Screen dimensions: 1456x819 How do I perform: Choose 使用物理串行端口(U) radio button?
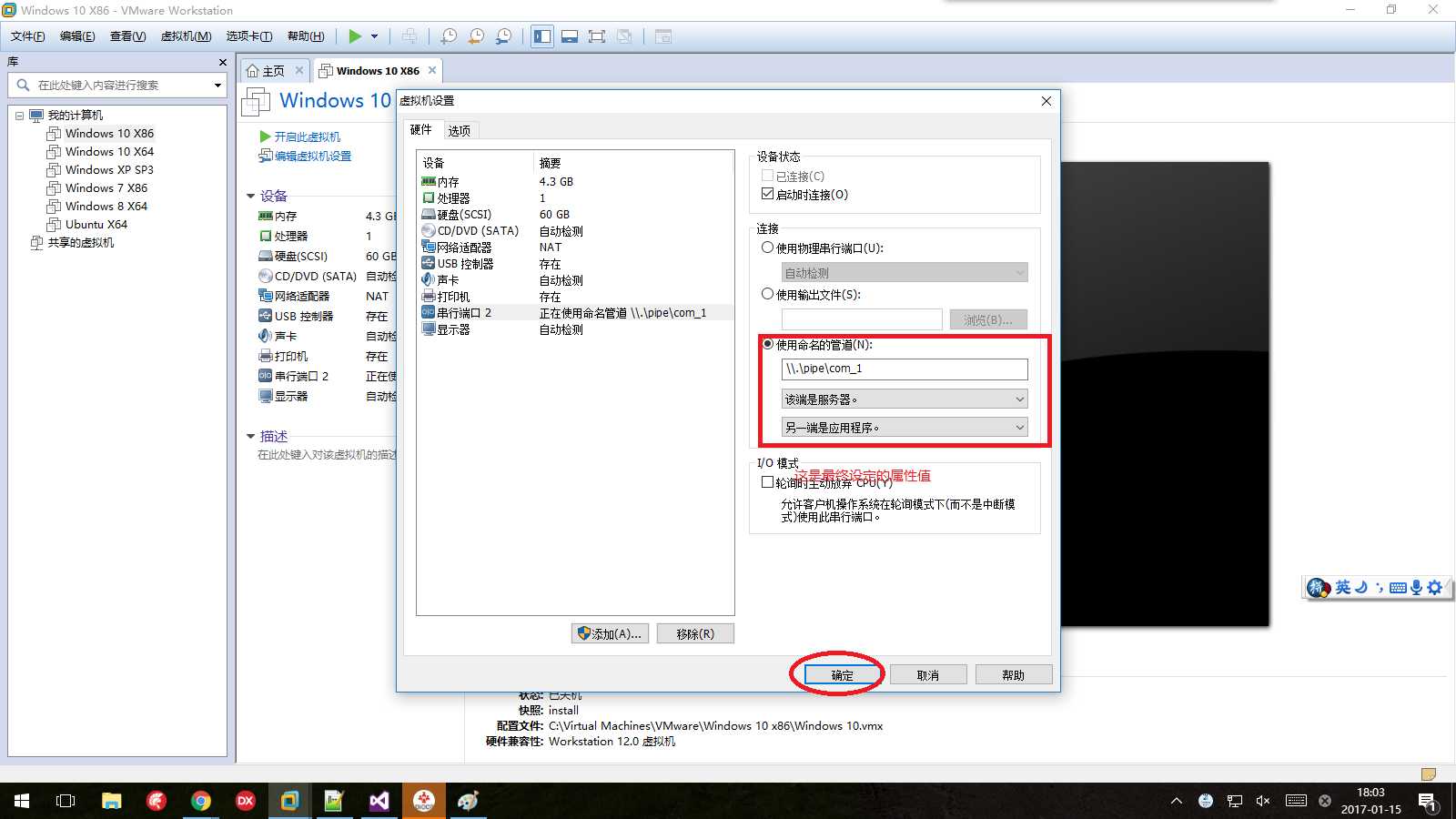pos(767,248)
